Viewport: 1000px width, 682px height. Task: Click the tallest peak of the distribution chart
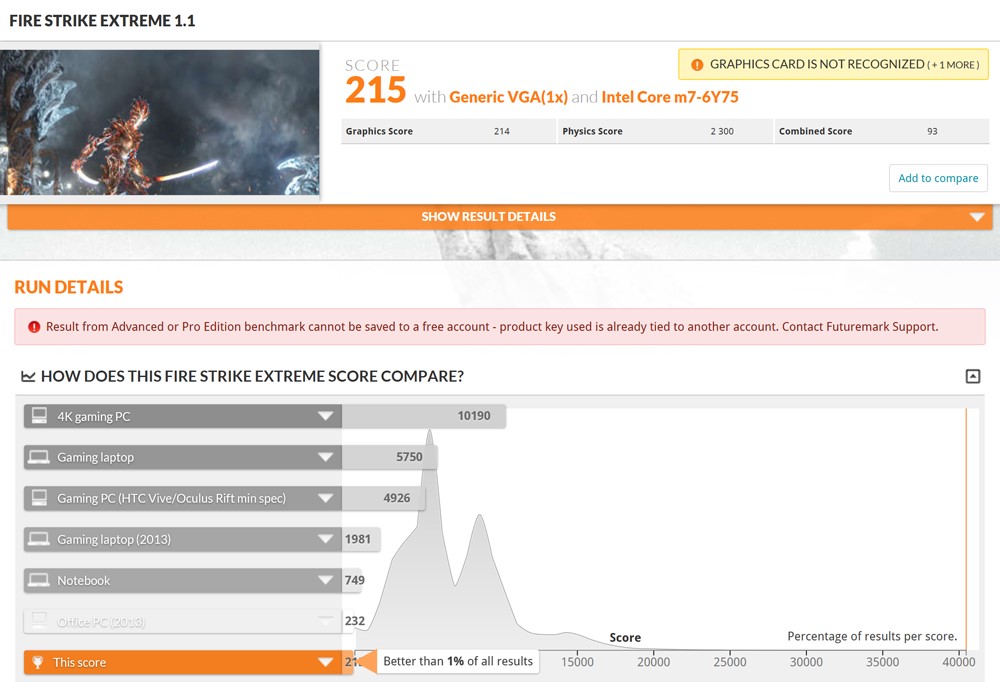(430, 434)
